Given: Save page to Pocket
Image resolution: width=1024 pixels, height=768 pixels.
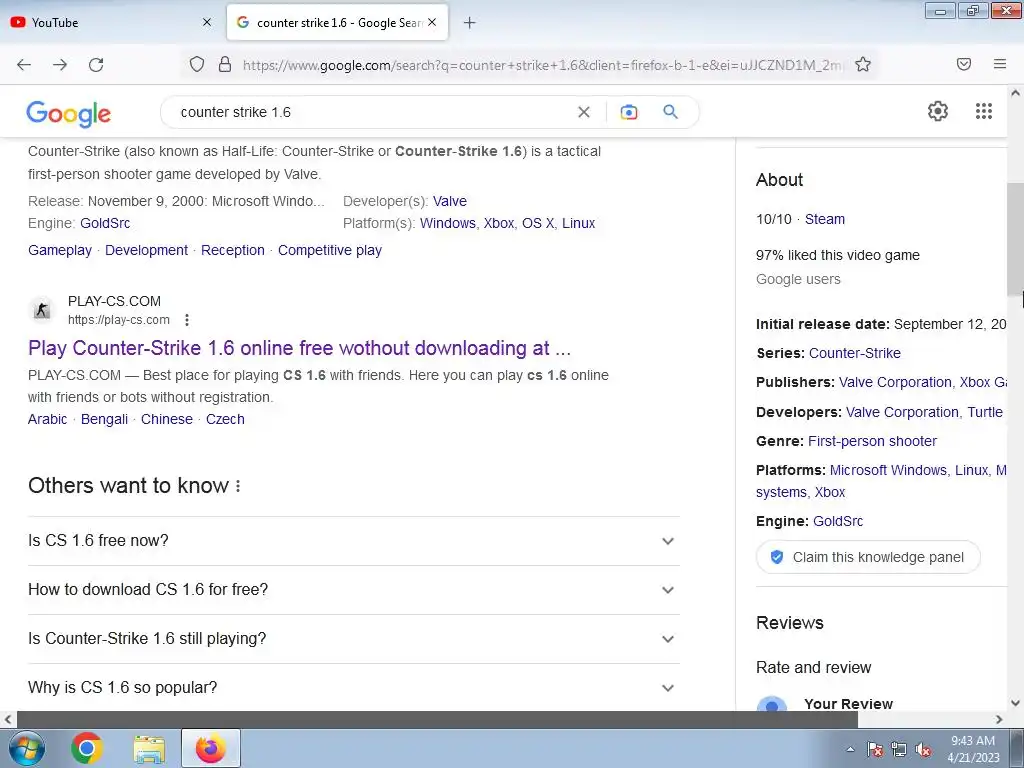Looking at the screenshot, I should coord(964,64).
